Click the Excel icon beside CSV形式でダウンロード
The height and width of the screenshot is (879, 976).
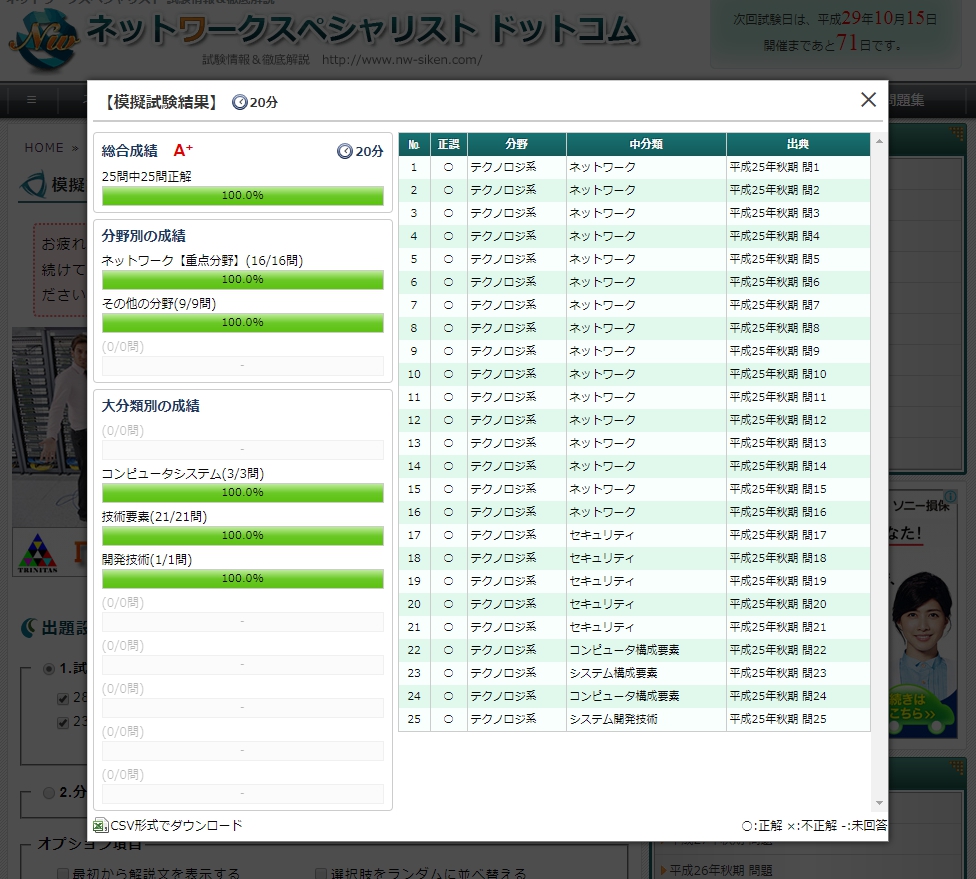pyautogui.click(x=100, y=825)
